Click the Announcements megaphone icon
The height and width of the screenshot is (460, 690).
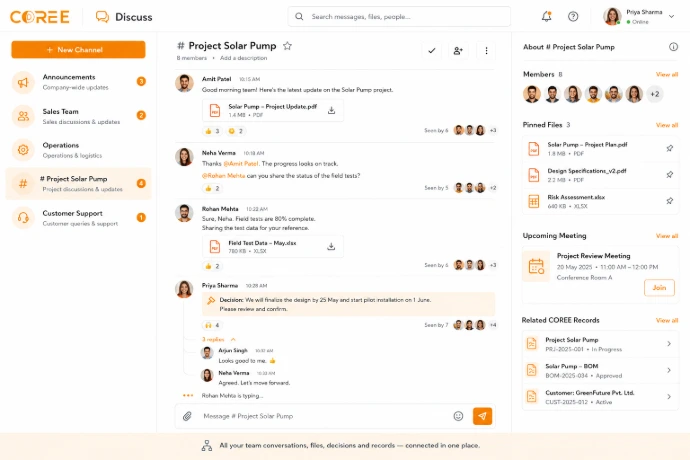[x=23, y=82]
